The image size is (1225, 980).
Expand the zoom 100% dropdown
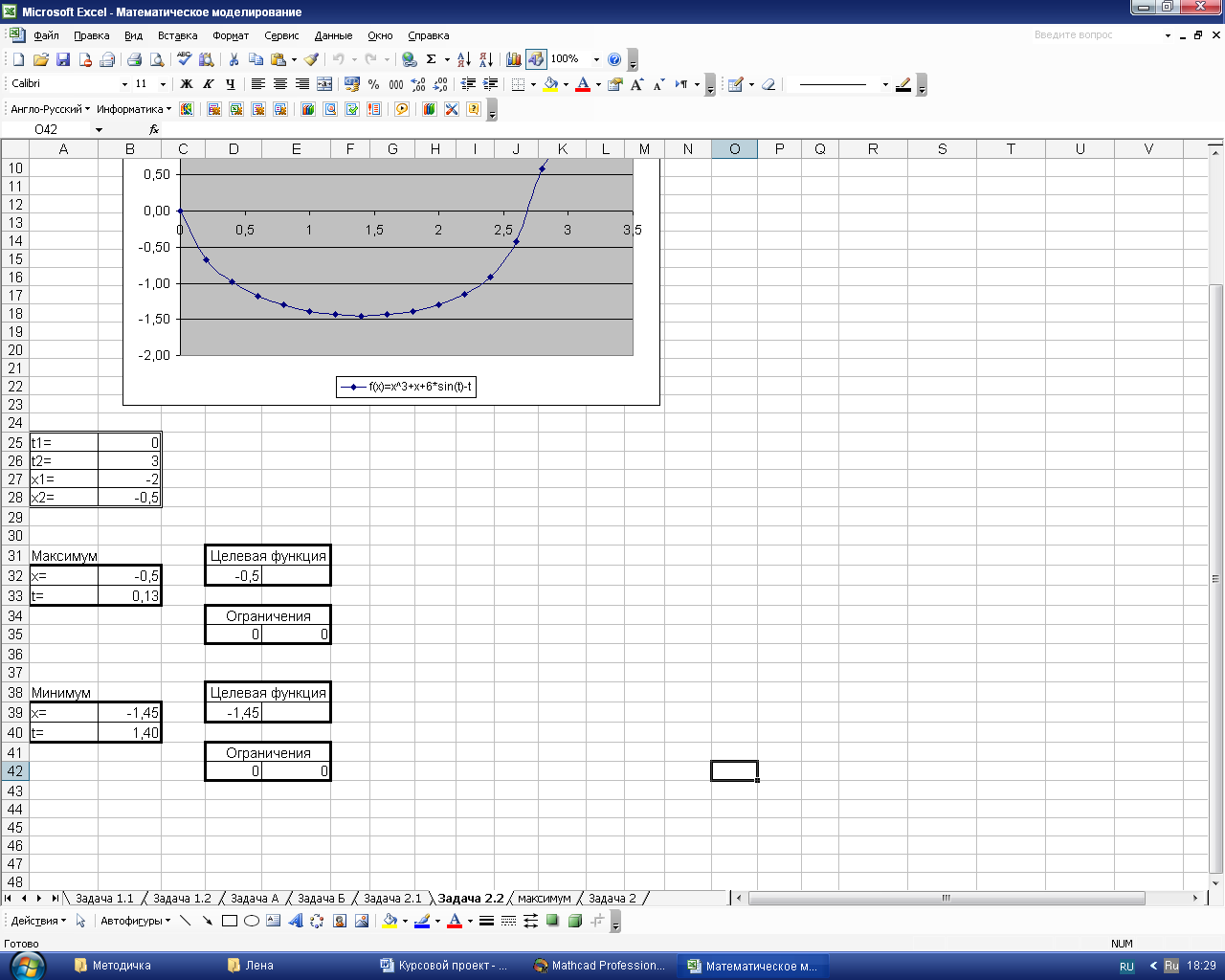(x=596, y=59)
